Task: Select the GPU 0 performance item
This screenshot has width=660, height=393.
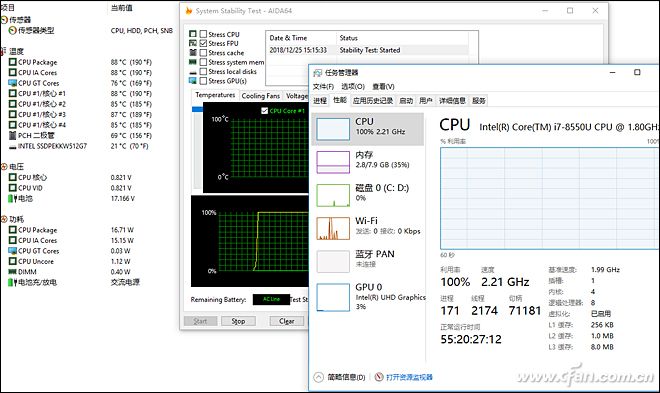Action: coord(367,297)
